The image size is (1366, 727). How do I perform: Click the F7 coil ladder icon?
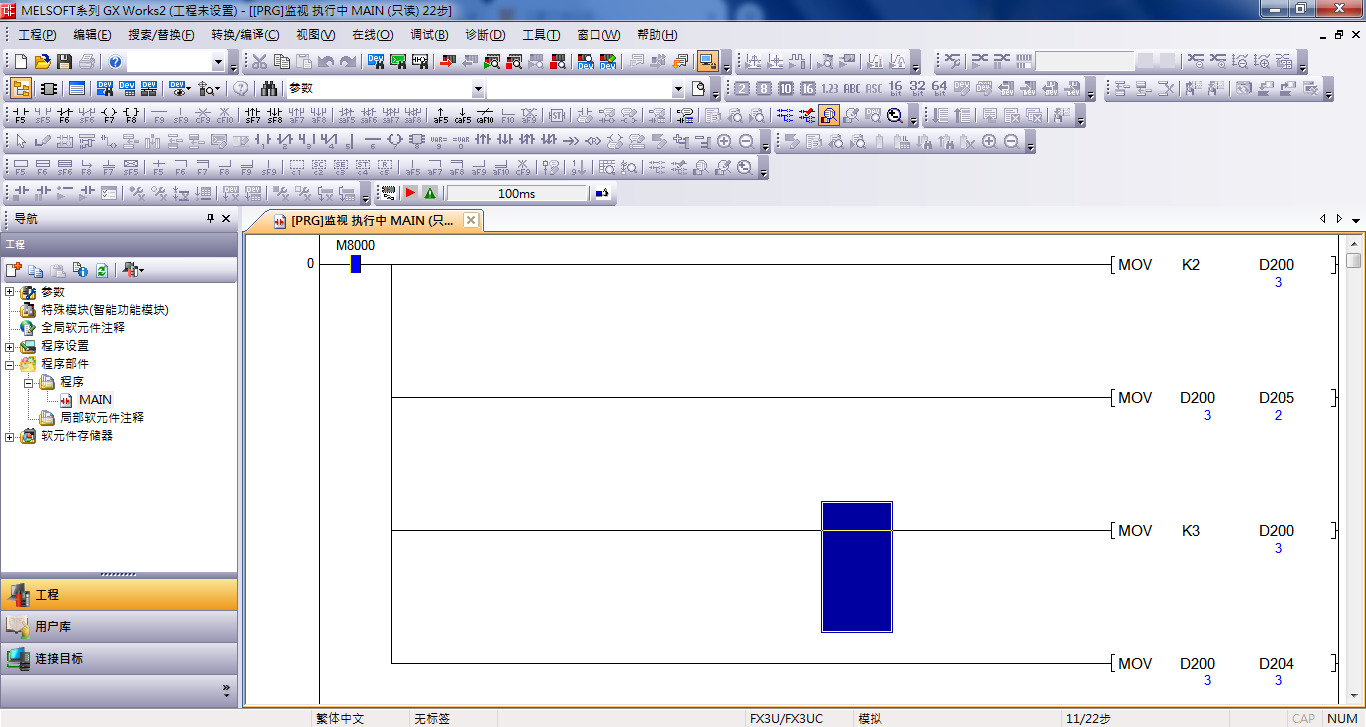110,115
